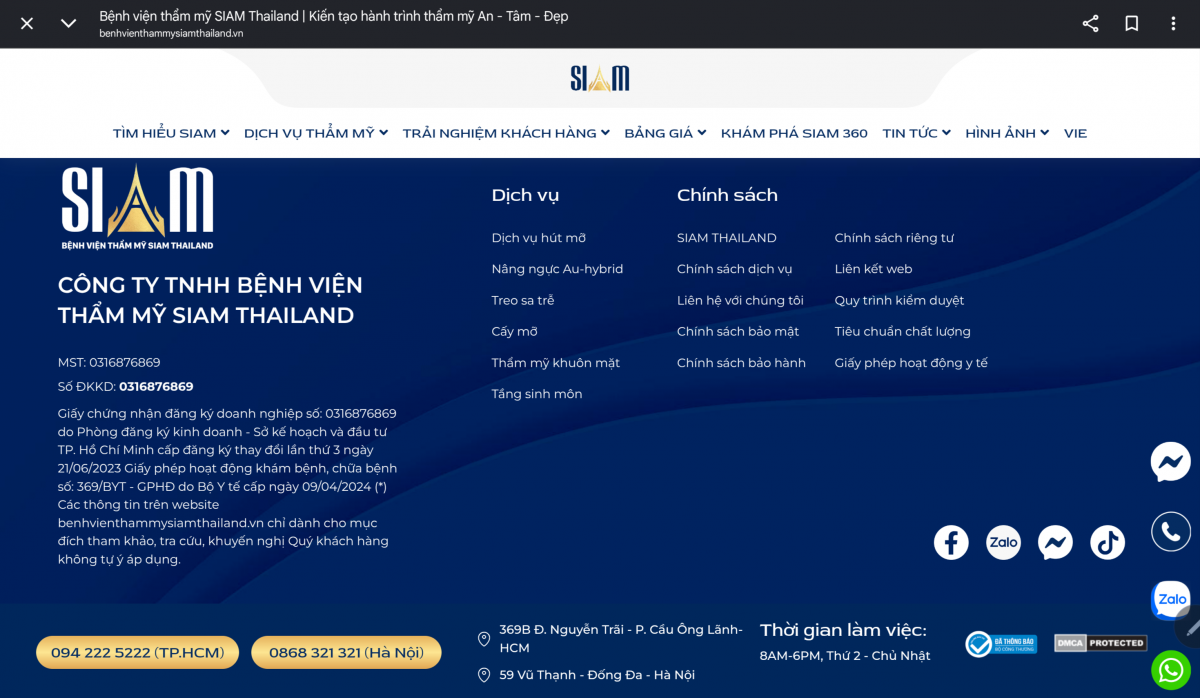Open the Messenger social icon in footer
Image resolution: width=1200 pixels, height=698 pixels.
[x=1055, y=542]
